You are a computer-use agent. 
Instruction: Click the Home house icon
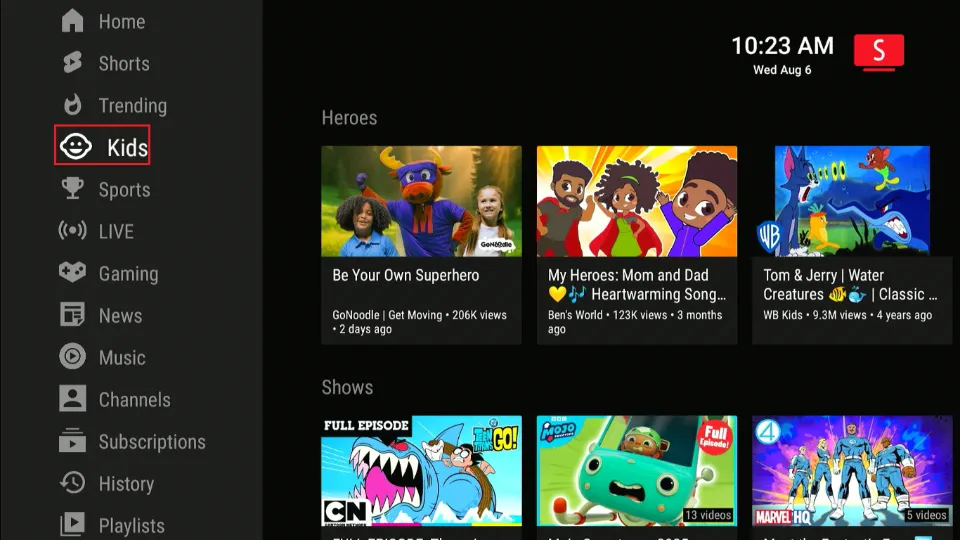pyautogui.click(x=72, y=21)
